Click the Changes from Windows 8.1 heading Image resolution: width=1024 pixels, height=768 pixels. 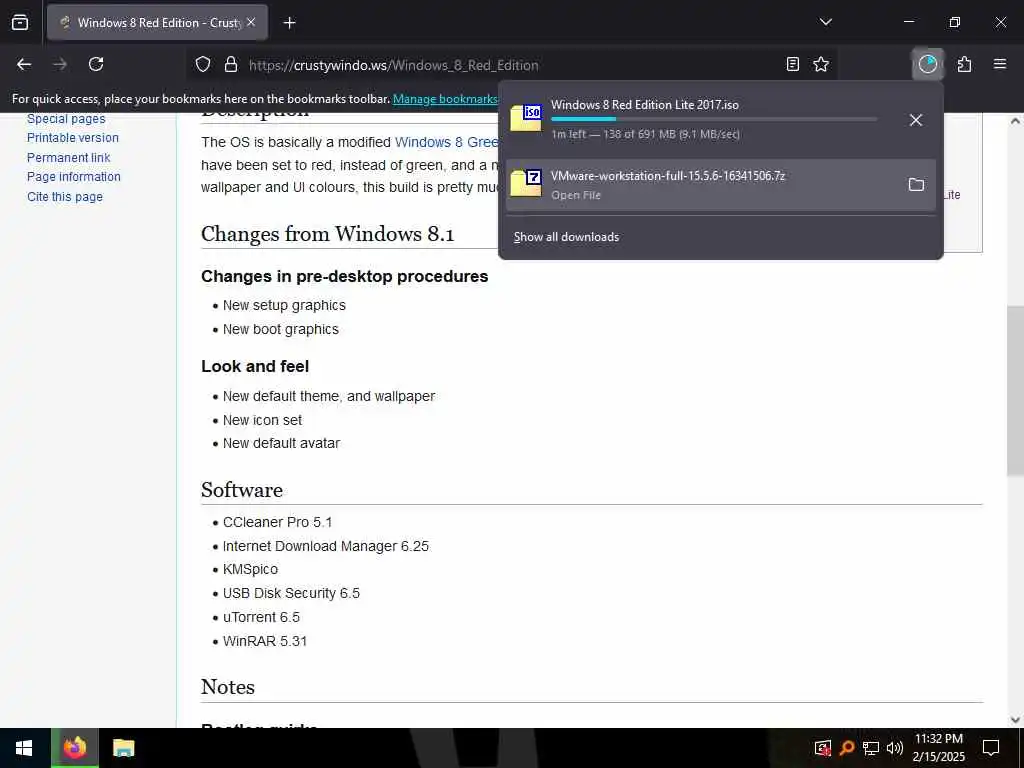(327, 234)
